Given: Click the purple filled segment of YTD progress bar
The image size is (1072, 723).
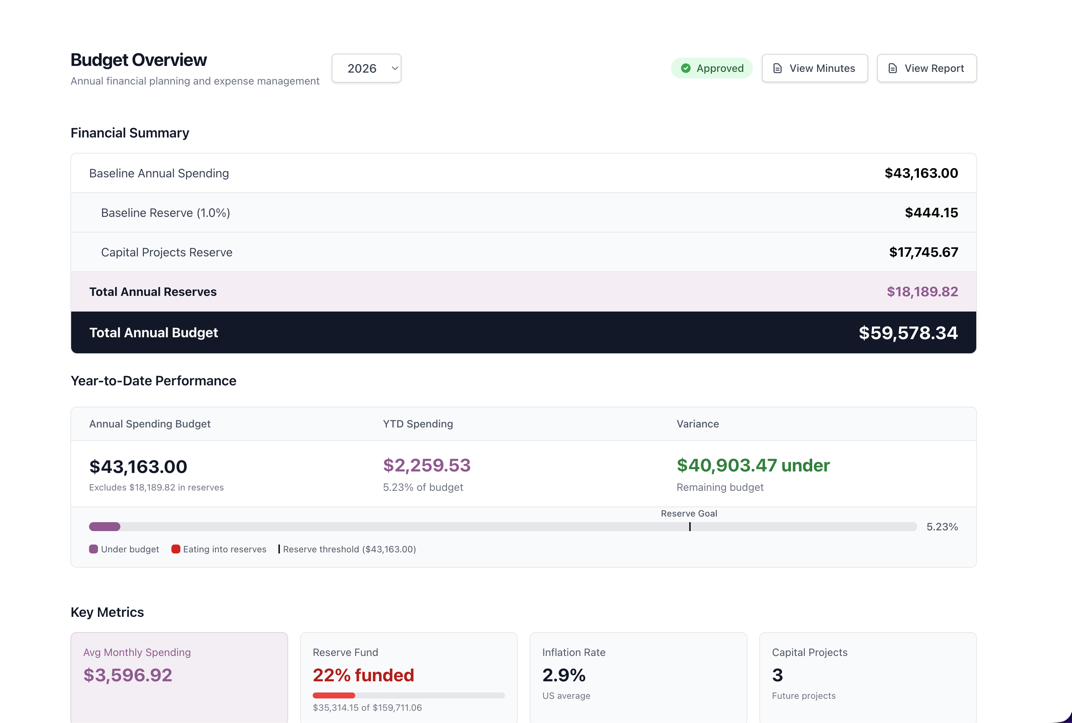Looking at the screenshot, I should point(104,526).
